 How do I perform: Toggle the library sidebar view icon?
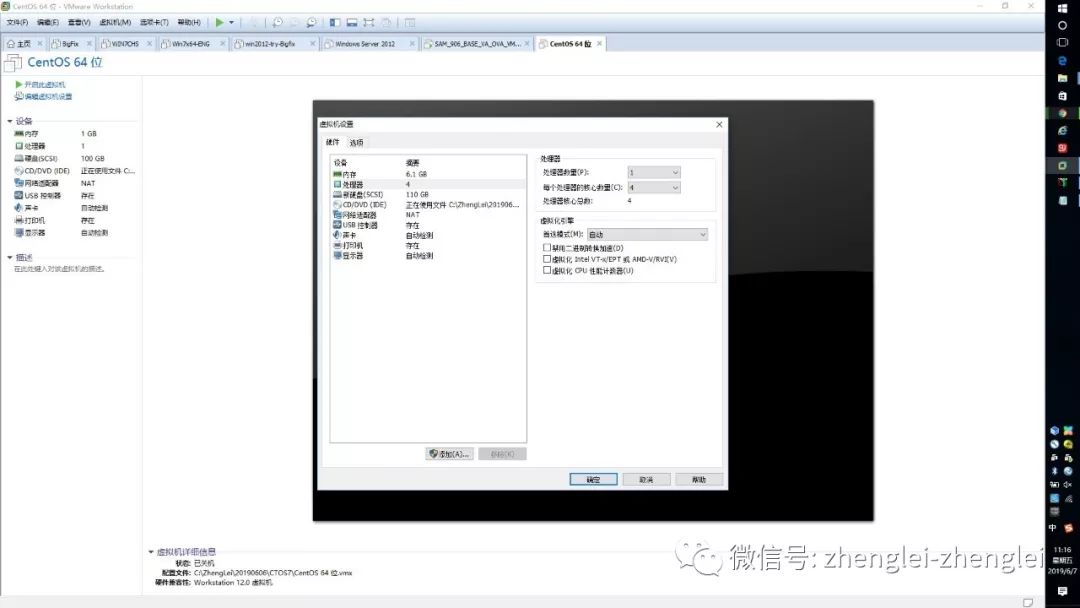coord(335,23)
